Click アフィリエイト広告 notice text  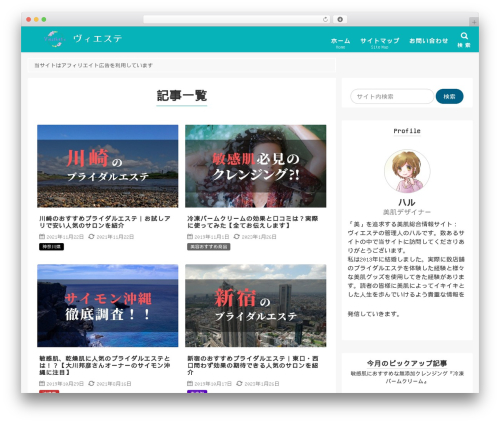[93, 65]
